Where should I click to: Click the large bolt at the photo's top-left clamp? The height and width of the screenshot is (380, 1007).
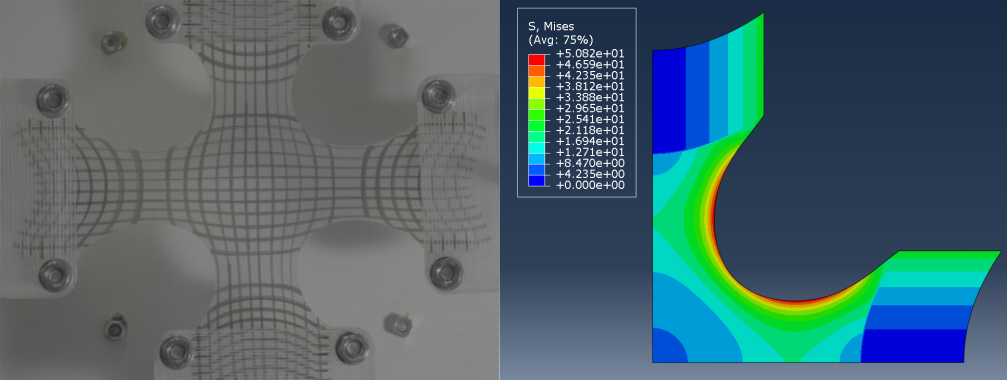pos(161,21)
